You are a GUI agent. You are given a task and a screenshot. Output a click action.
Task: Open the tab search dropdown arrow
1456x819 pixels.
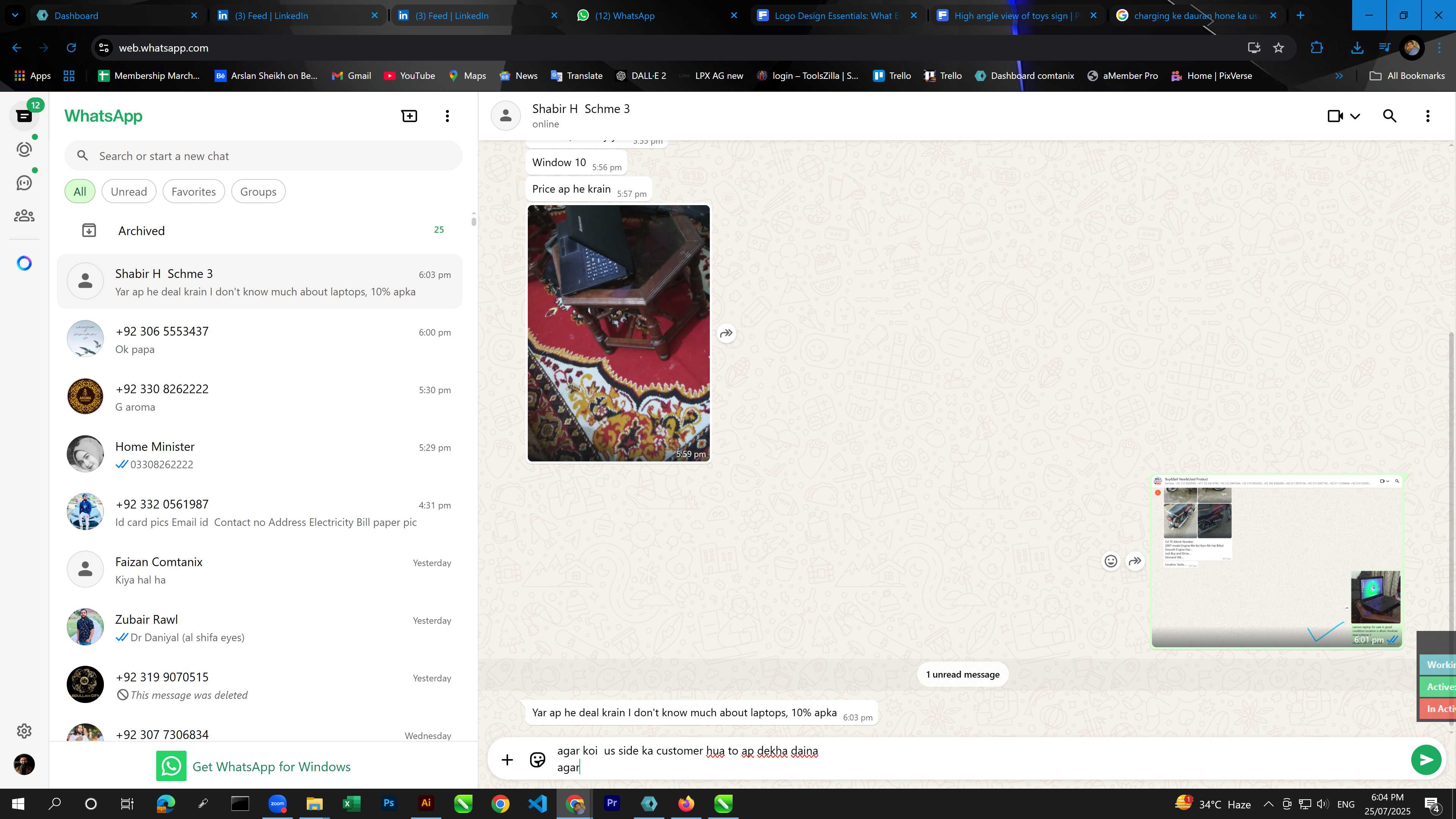[x=15, y=15]
